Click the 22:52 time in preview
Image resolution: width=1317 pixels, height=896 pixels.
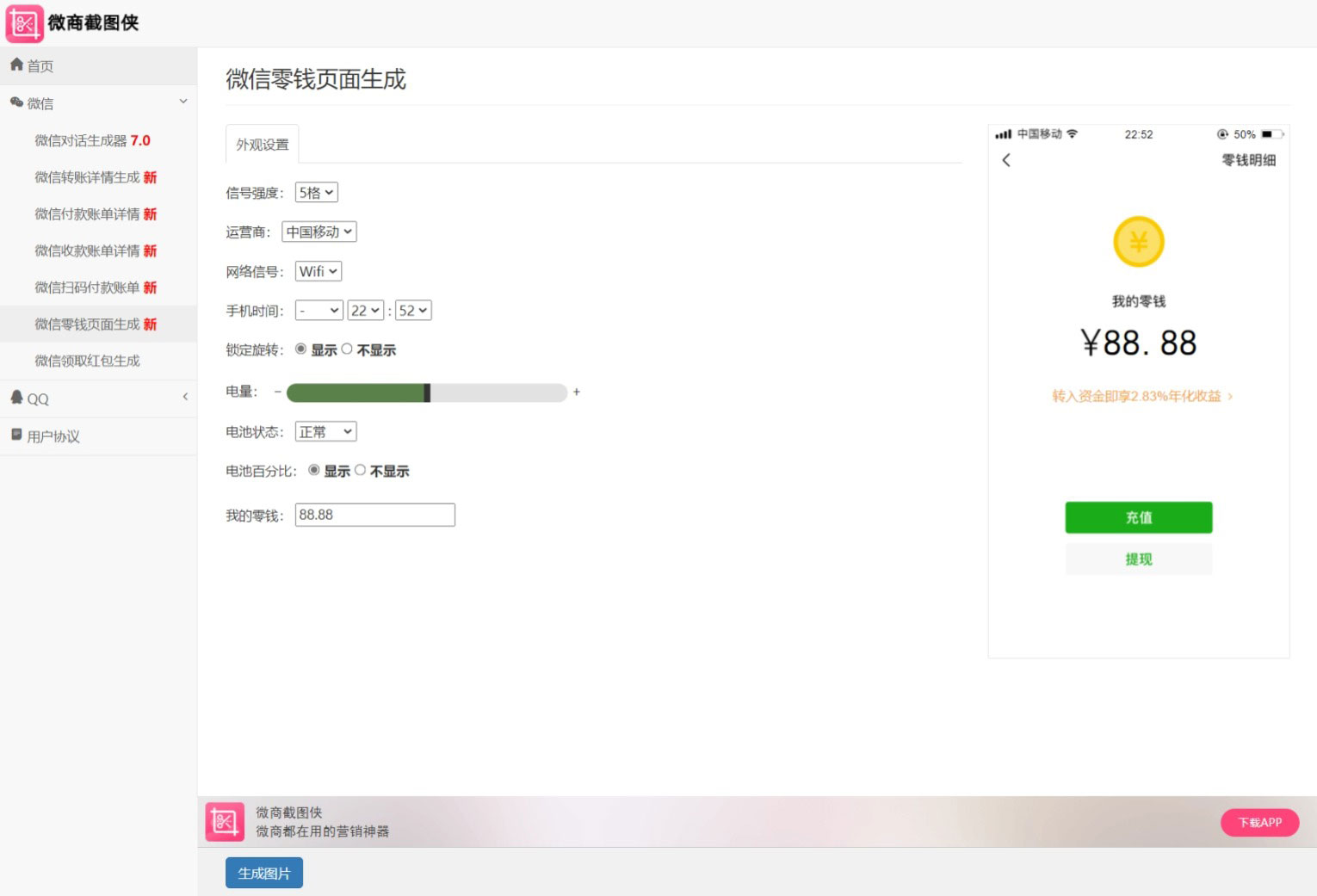(x=1139, y=134)
